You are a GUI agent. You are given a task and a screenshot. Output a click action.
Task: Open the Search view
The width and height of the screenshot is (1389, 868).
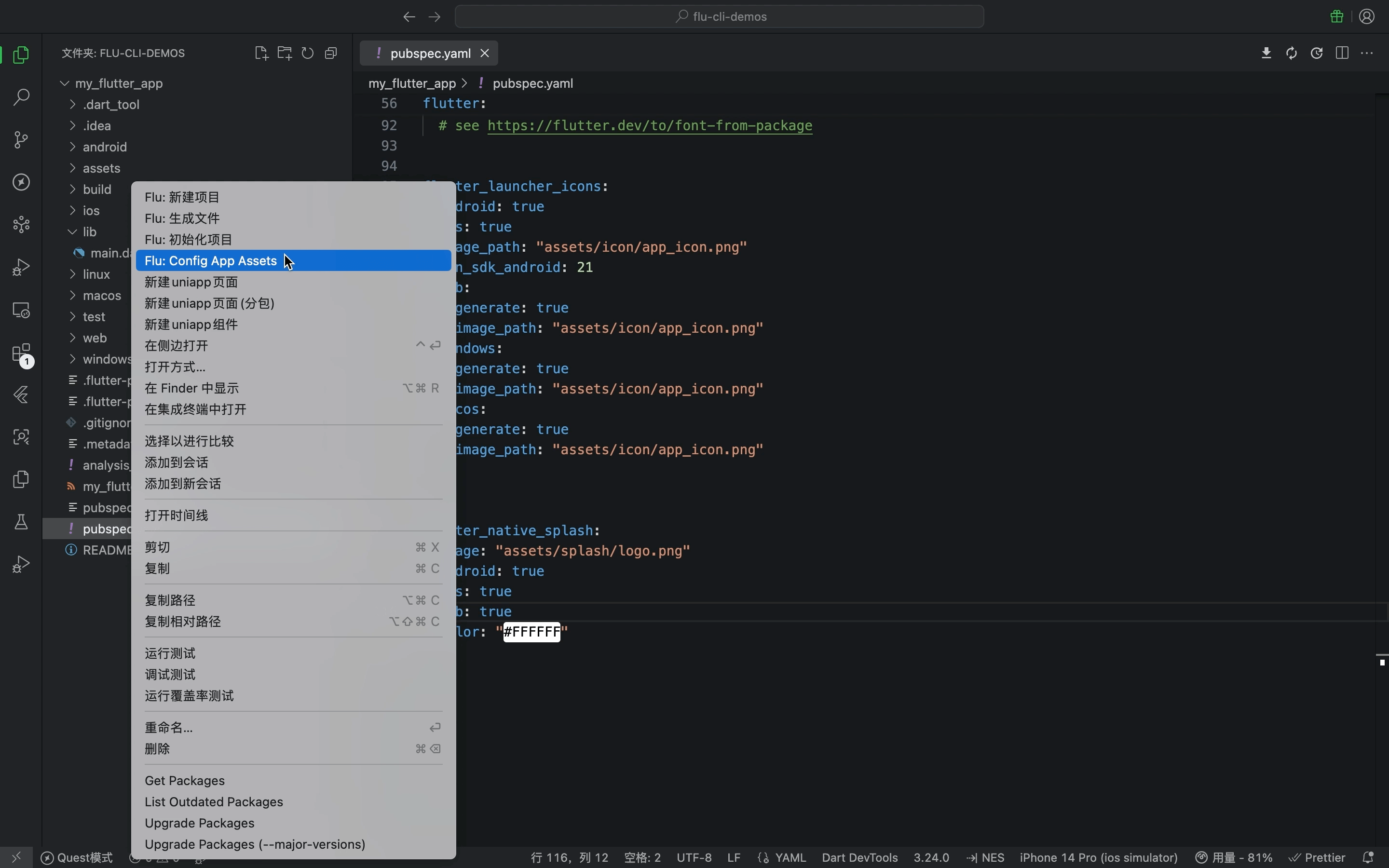click(x=21, y=97)
